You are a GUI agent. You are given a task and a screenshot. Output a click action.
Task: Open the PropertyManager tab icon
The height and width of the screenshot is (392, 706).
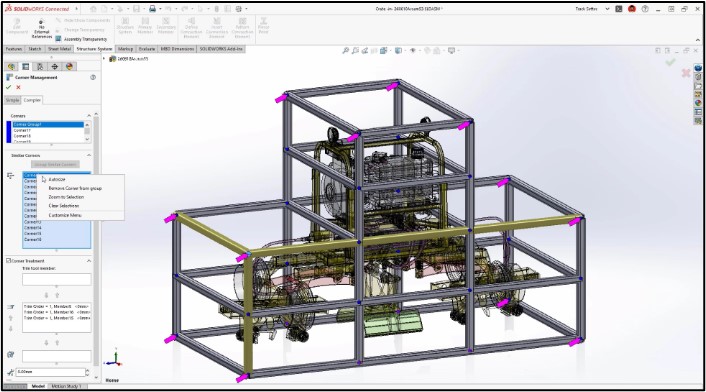point(26,67)
